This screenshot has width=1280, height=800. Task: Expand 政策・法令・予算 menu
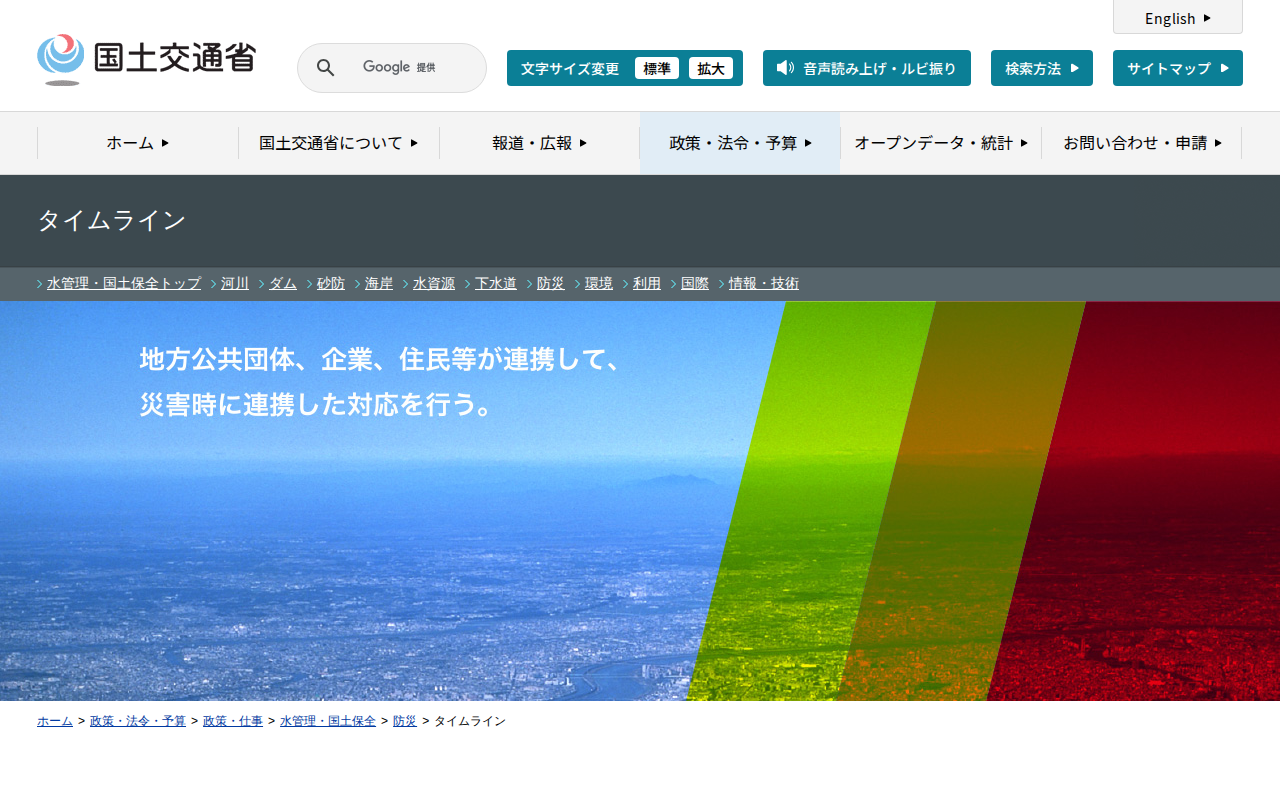(740, 143)
